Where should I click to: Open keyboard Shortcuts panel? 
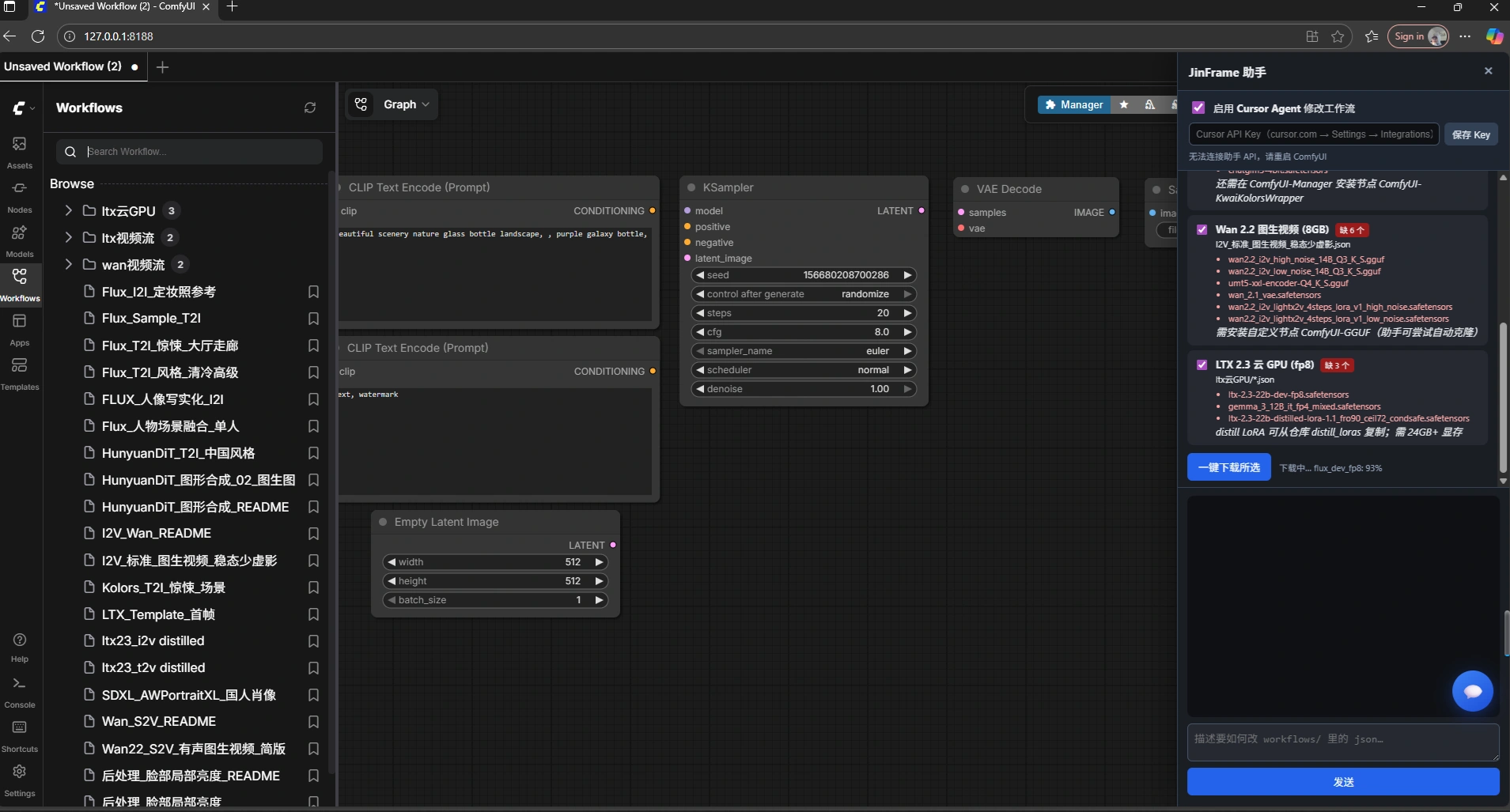coord(20,735)
